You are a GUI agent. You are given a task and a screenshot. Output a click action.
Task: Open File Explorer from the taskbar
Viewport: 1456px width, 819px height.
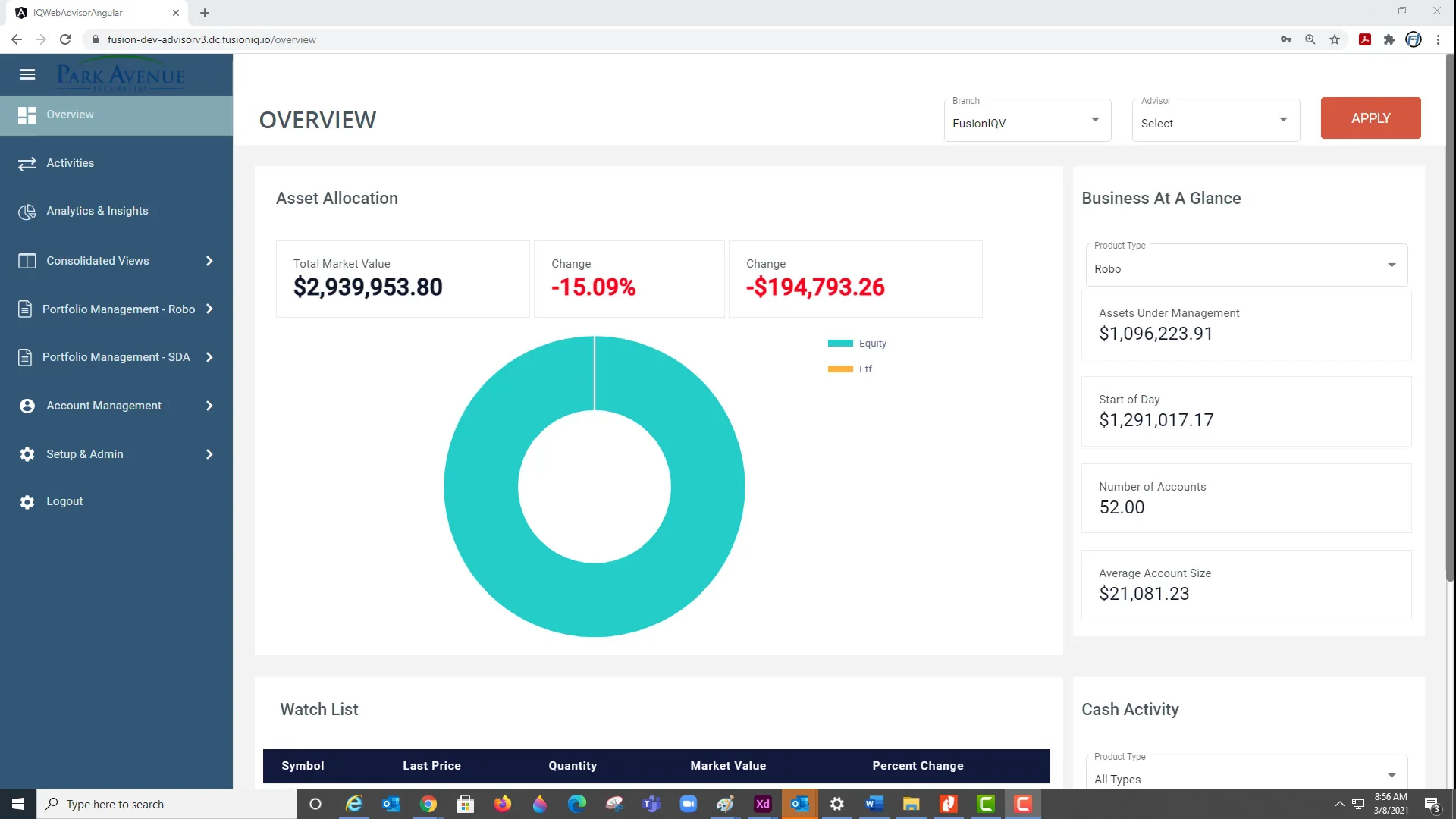pyautogui.click(x=912, y=804)
